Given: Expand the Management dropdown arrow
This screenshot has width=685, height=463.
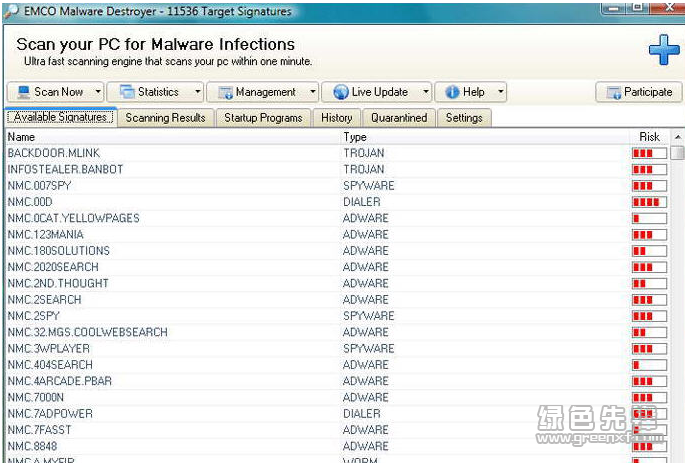Looking at the screenshot, I should click(x=313, y=92).
